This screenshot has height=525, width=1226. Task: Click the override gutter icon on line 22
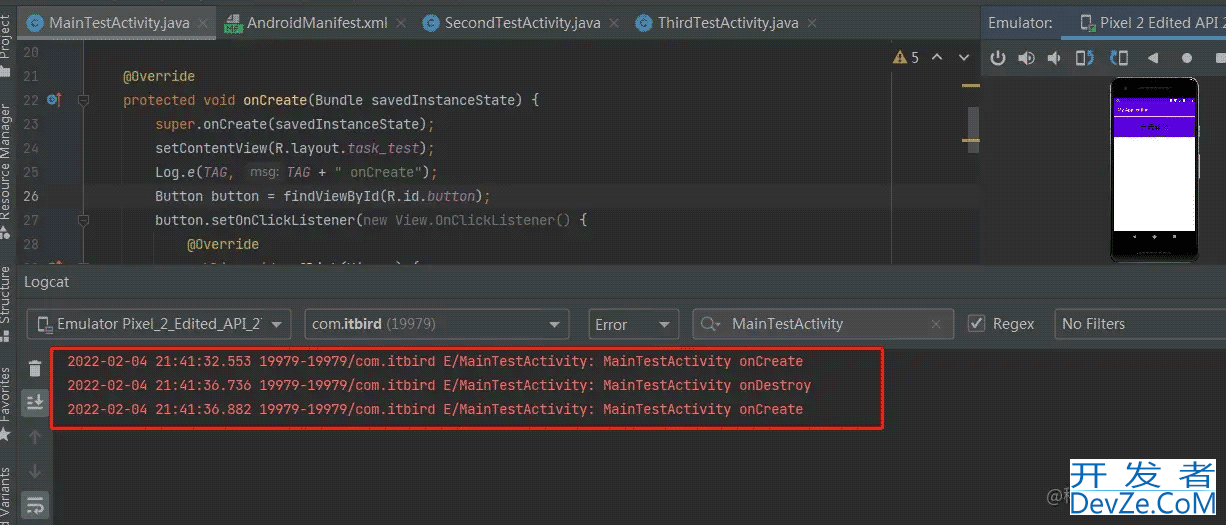[x=54, y=100]
